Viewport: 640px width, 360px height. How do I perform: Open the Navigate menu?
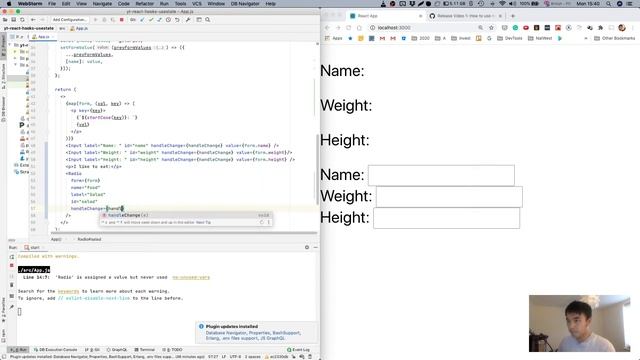coord(102,4)
